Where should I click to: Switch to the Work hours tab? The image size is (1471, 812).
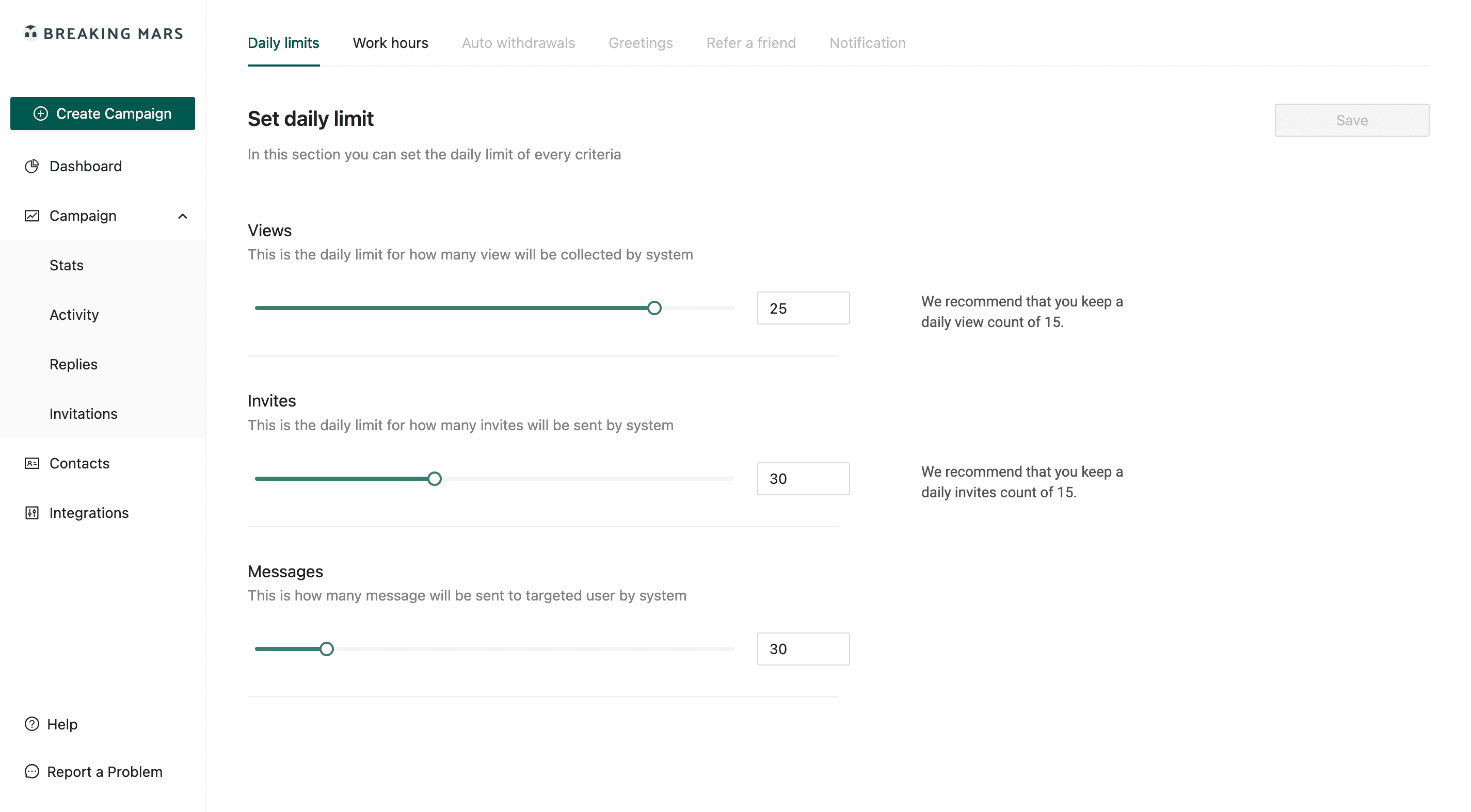391,43
